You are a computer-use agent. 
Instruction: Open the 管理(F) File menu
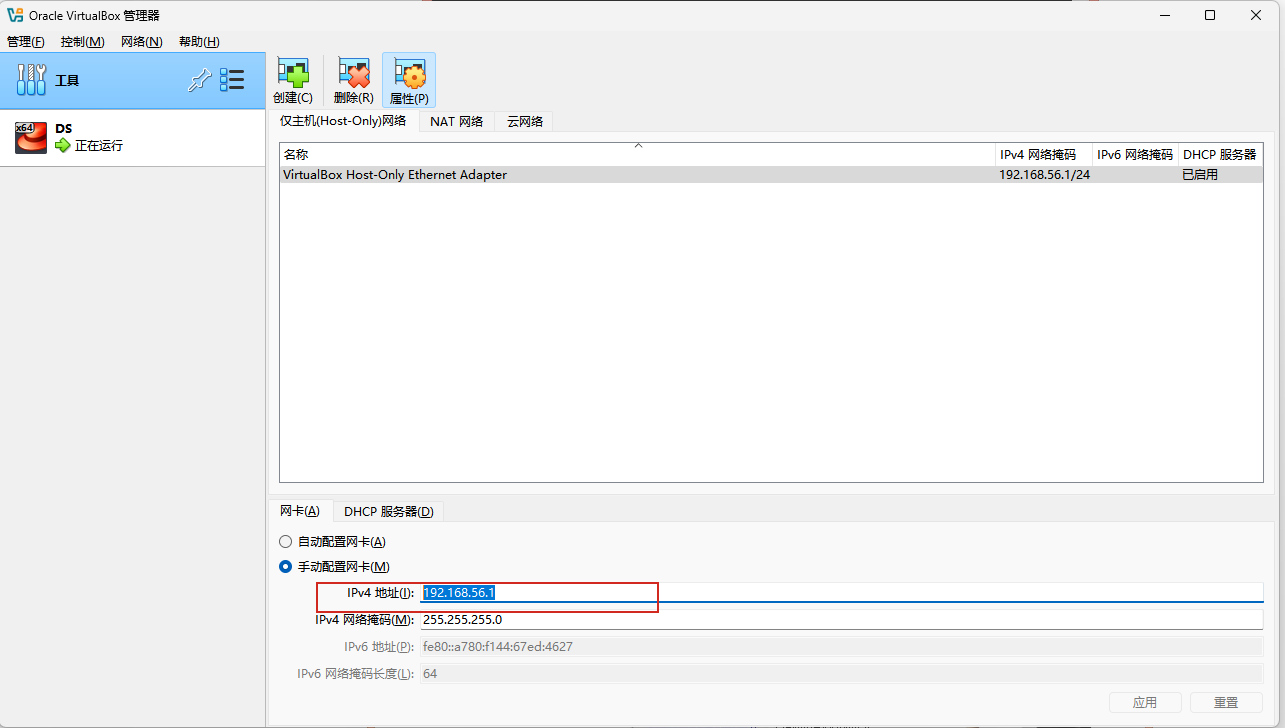pyautogui.click(x=26, y=41)
